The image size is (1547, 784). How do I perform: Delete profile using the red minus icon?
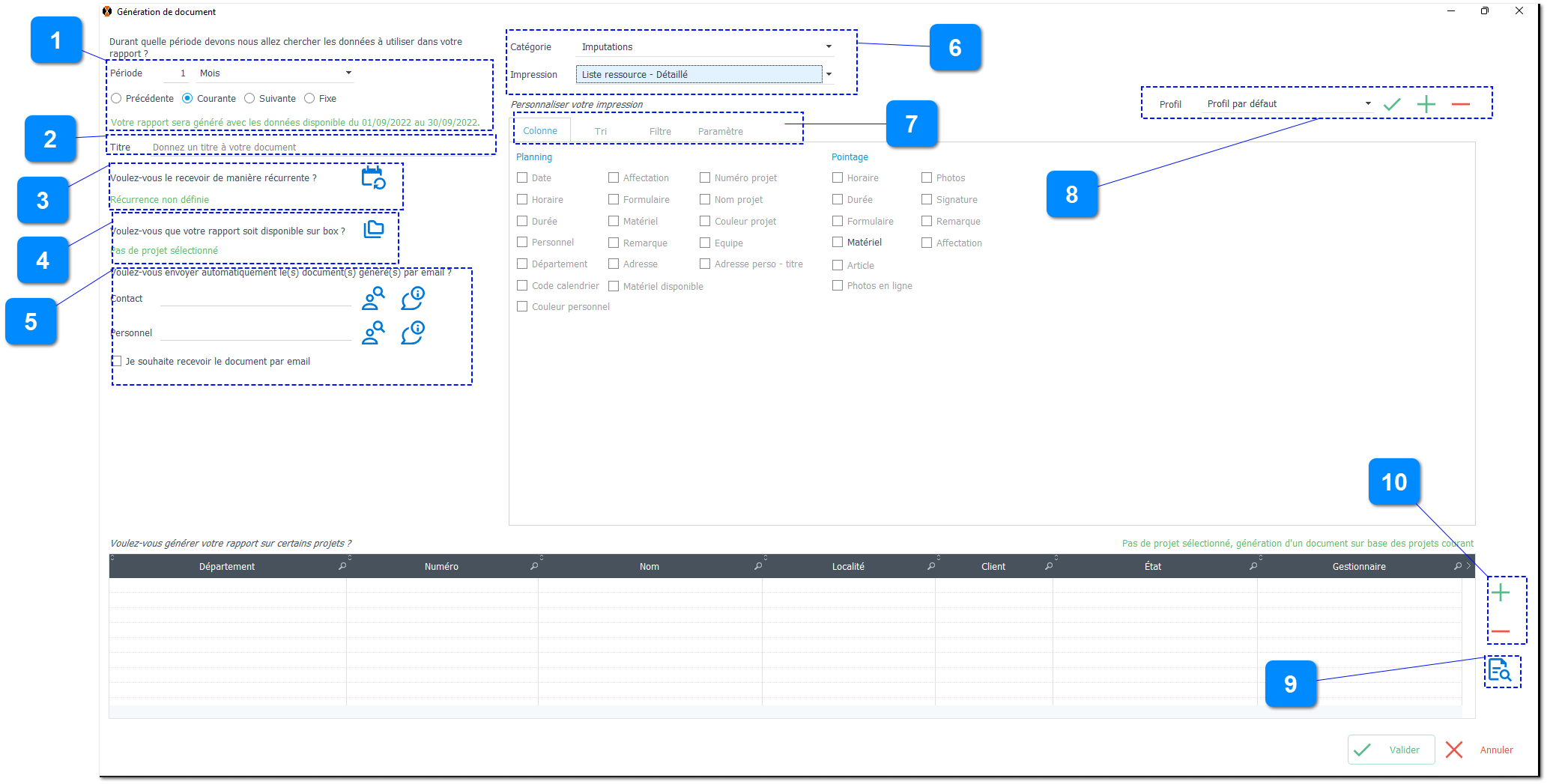pos(1460,105)
